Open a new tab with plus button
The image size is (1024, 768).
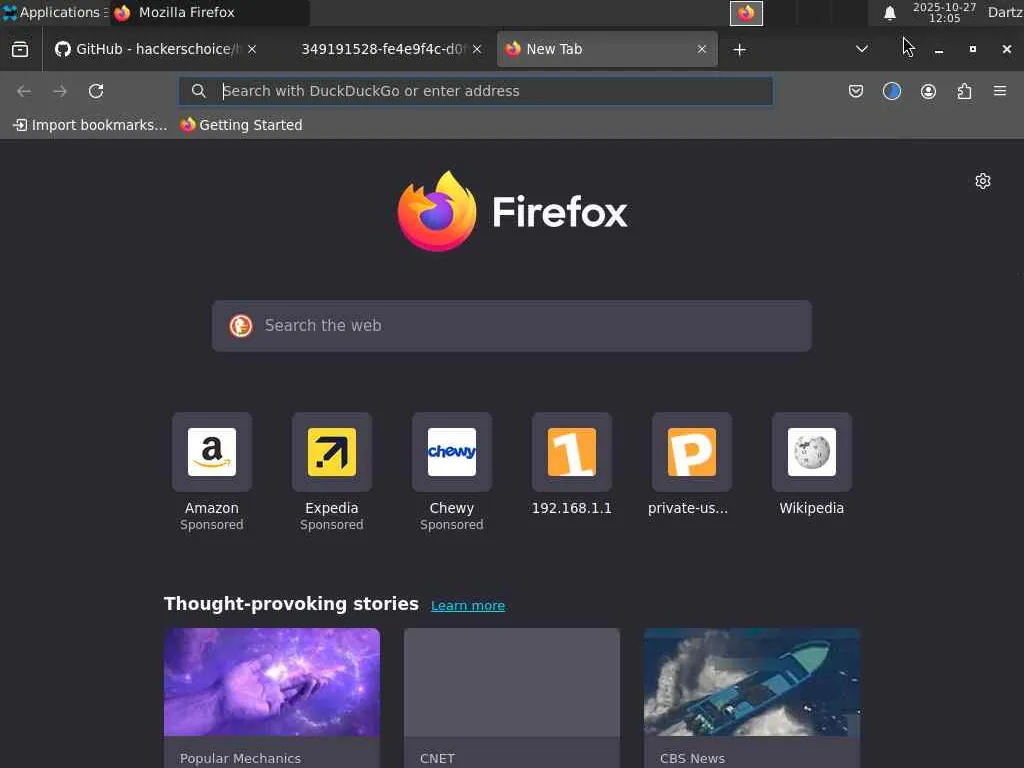click(739, 50)
